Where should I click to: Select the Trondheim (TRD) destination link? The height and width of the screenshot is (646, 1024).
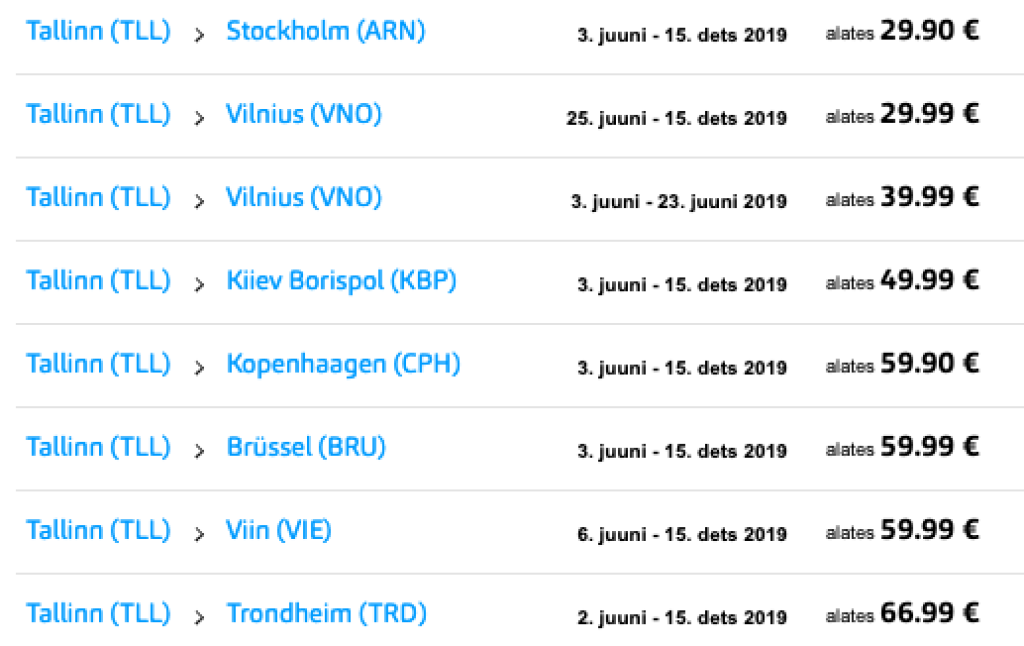click(x=326, y=613)
